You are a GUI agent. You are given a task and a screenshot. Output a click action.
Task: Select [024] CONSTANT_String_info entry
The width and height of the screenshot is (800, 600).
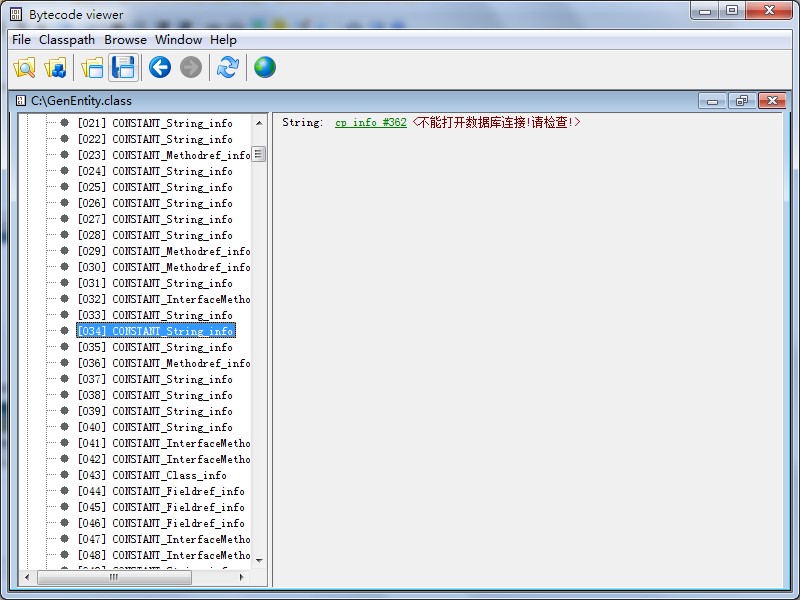click(x=155, y=171)
